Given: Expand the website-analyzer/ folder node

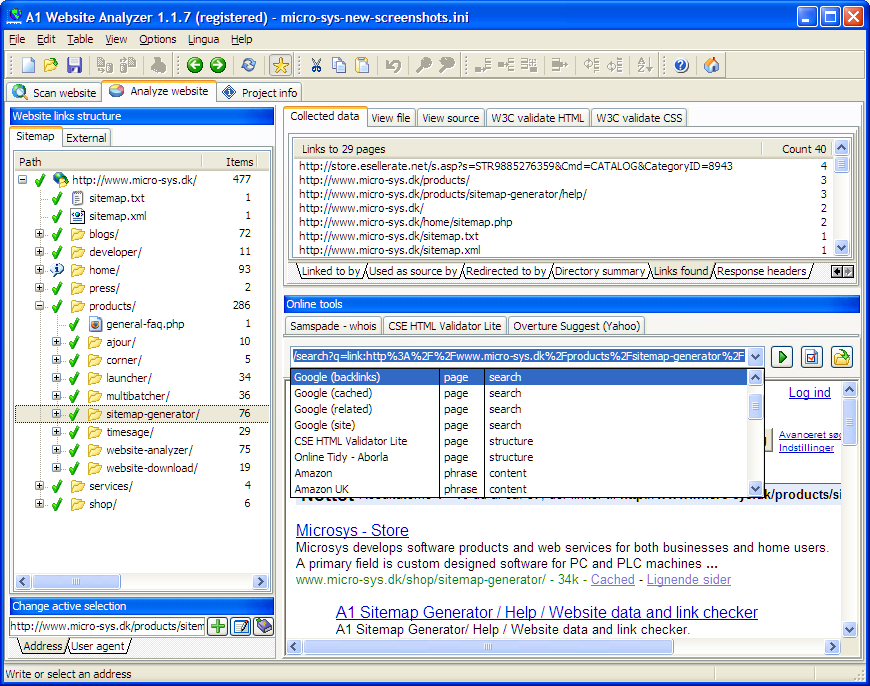Looking at the screenshot, I should click(x=57, y=450).
